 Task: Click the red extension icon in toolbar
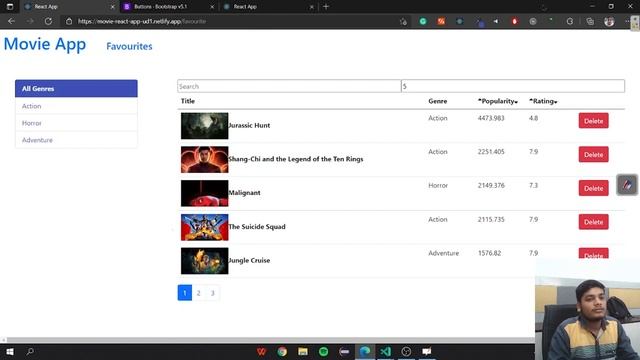pos(514,21)
